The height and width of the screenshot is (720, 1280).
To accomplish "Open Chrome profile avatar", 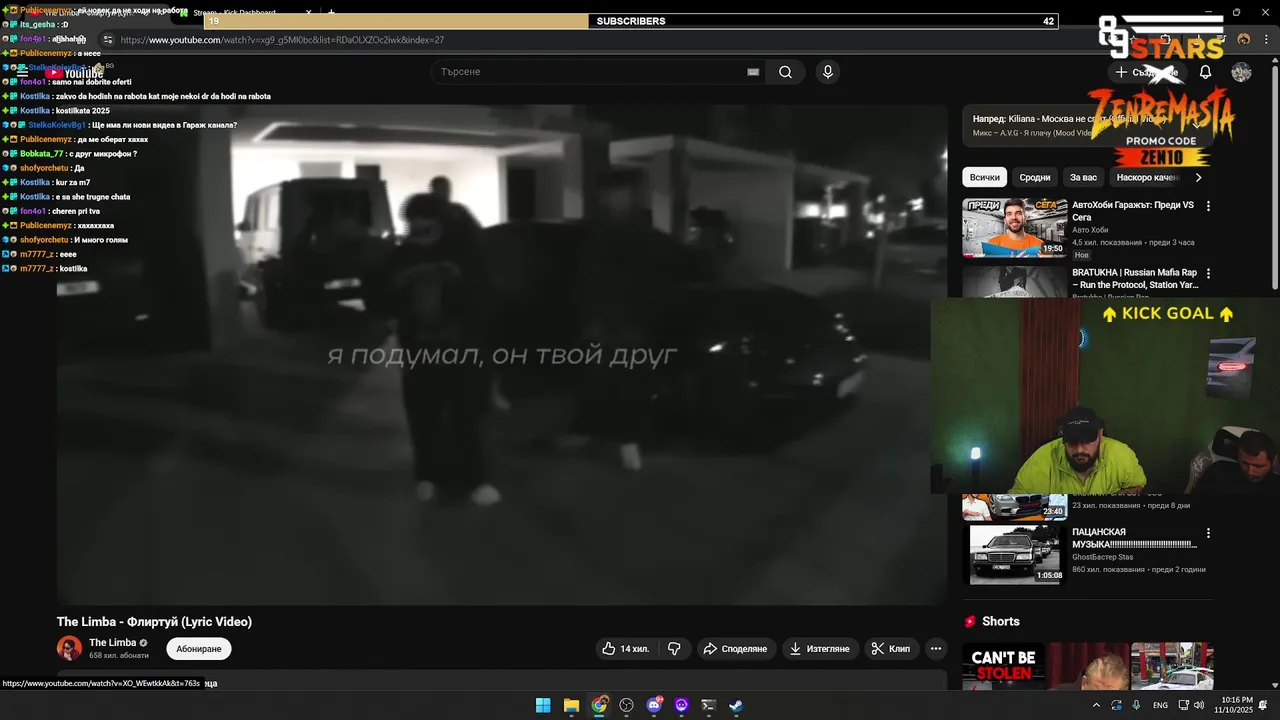I will point(1243,40).
